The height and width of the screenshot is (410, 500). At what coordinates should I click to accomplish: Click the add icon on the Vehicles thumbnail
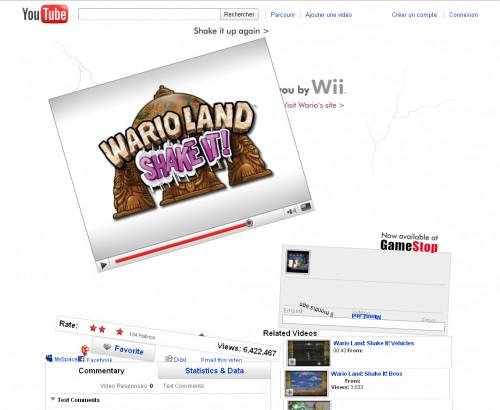tap(292, 361)
